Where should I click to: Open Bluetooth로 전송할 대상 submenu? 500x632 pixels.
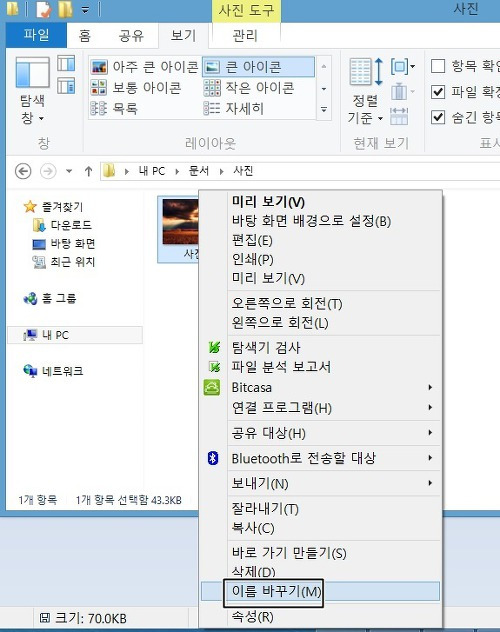(x=321, y=458)
